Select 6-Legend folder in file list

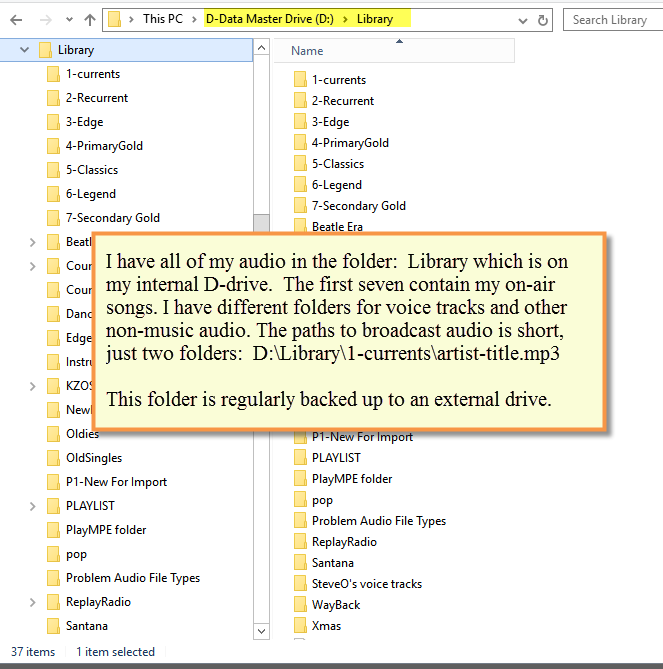[x=336, y=185]
